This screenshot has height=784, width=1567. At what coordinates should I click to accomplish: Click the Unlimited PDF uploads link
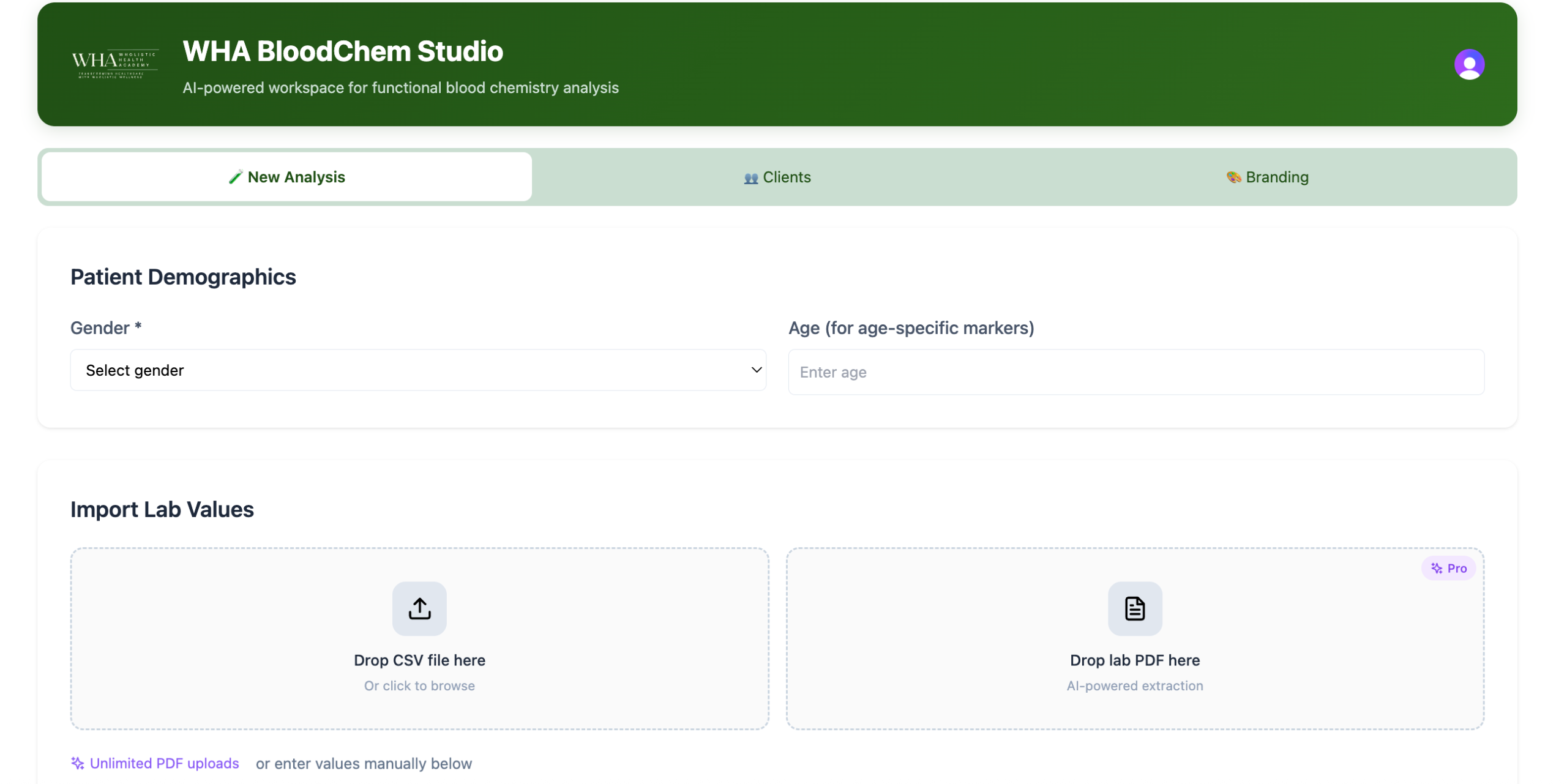pyautogui.click(x=163, y=763)
